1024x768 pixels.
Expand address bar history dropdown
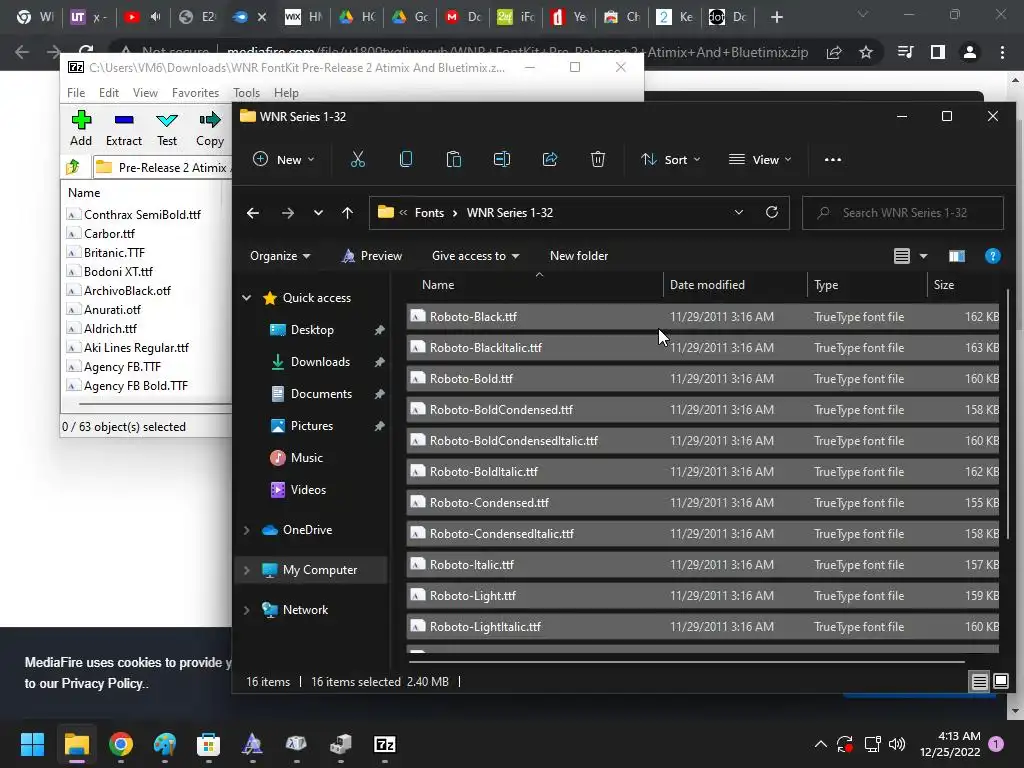pyautogui.click(x=739, y=212)
